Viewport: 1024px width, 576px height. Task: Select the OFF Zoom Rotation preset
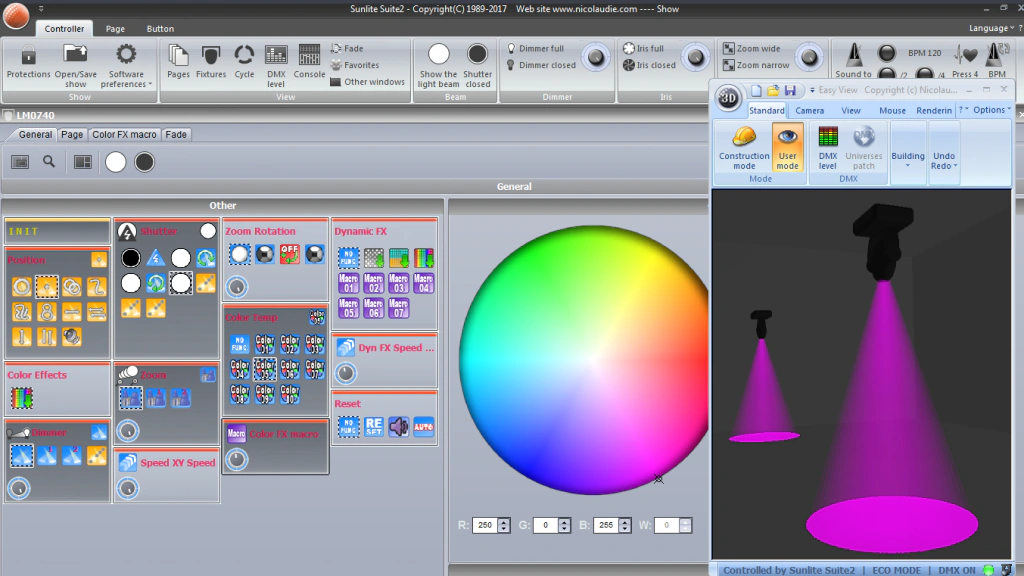coord(289,254)
